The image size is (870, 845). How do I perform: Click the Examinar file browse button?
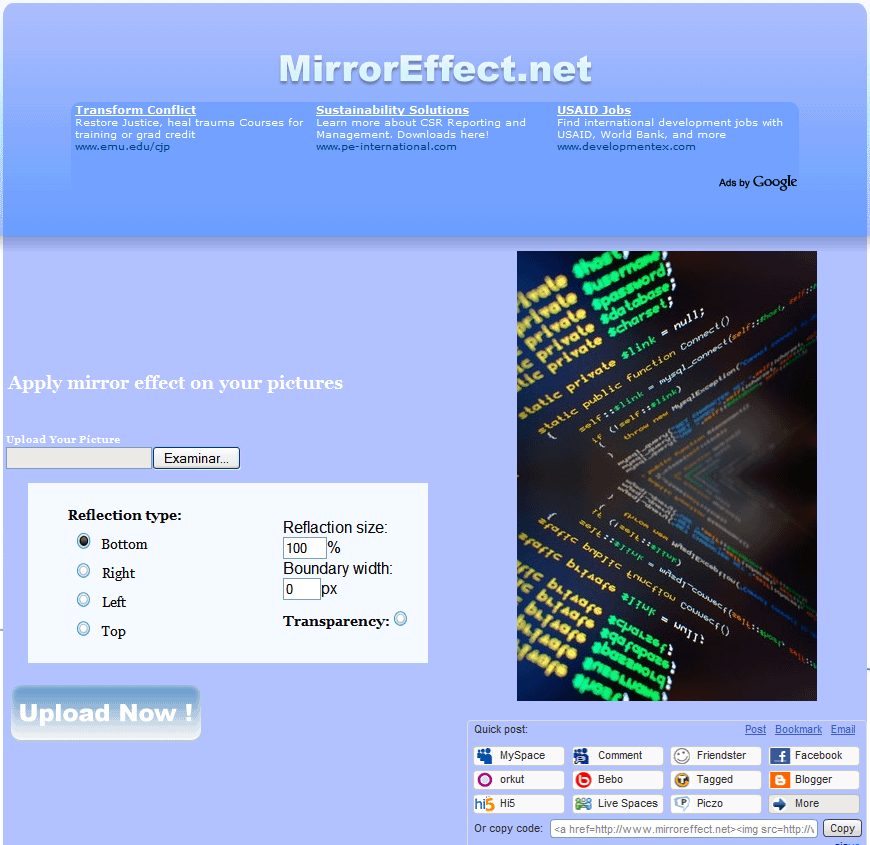click(x=196, y=457)
